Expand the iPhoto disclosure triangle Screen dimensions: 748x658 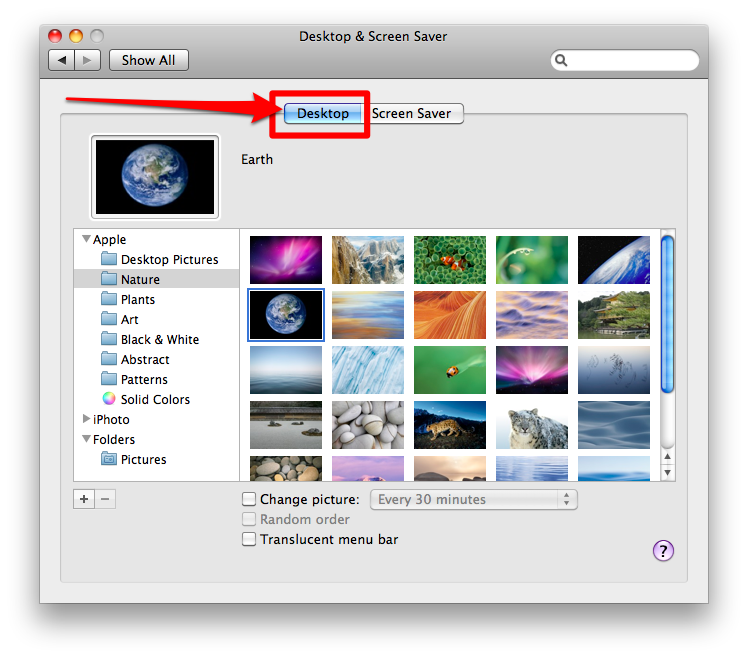point(85,419)
